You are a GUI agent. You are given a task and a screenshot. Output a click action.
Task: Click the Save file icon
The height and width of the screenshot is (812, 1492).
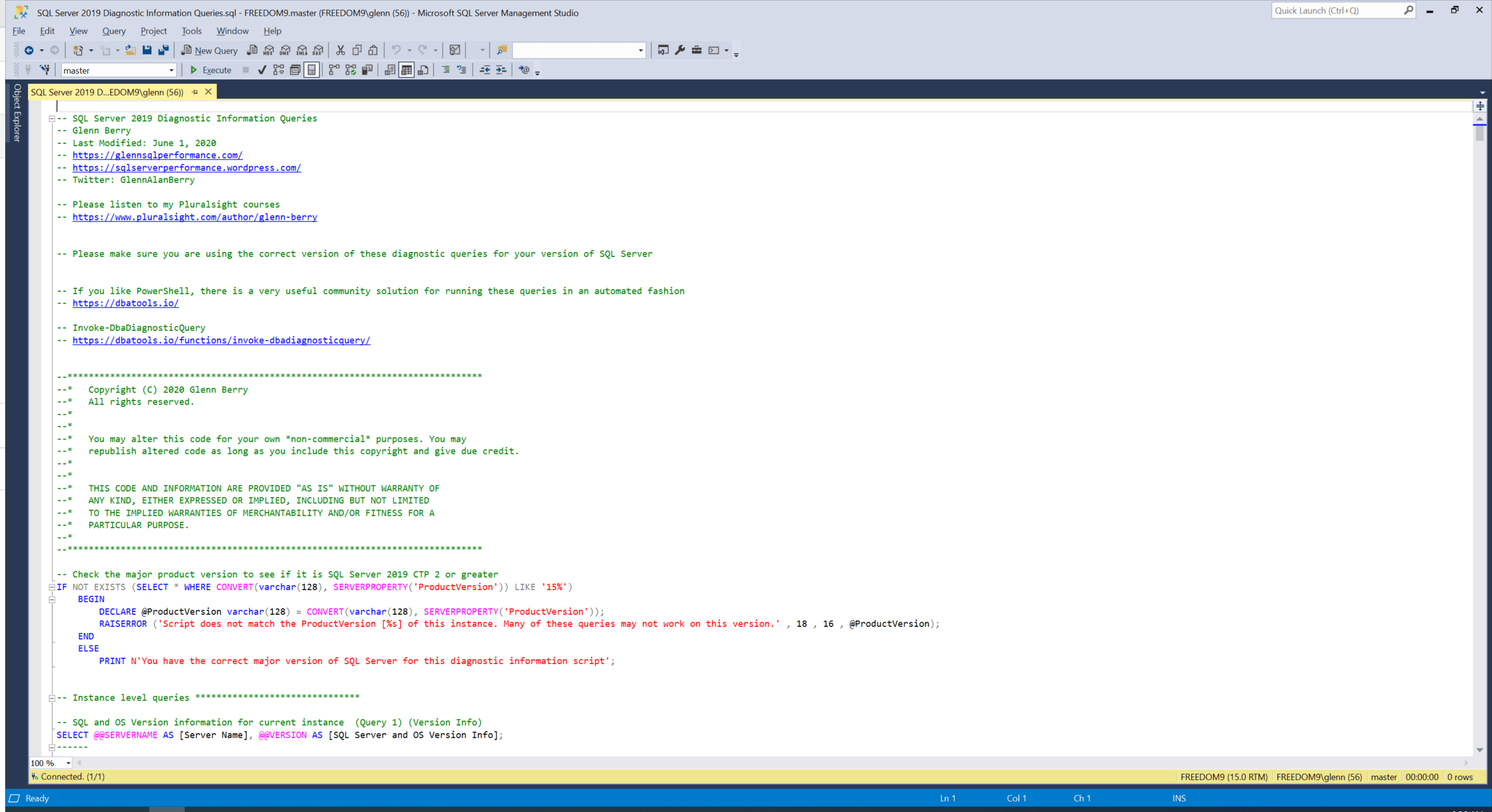[147, 50]
